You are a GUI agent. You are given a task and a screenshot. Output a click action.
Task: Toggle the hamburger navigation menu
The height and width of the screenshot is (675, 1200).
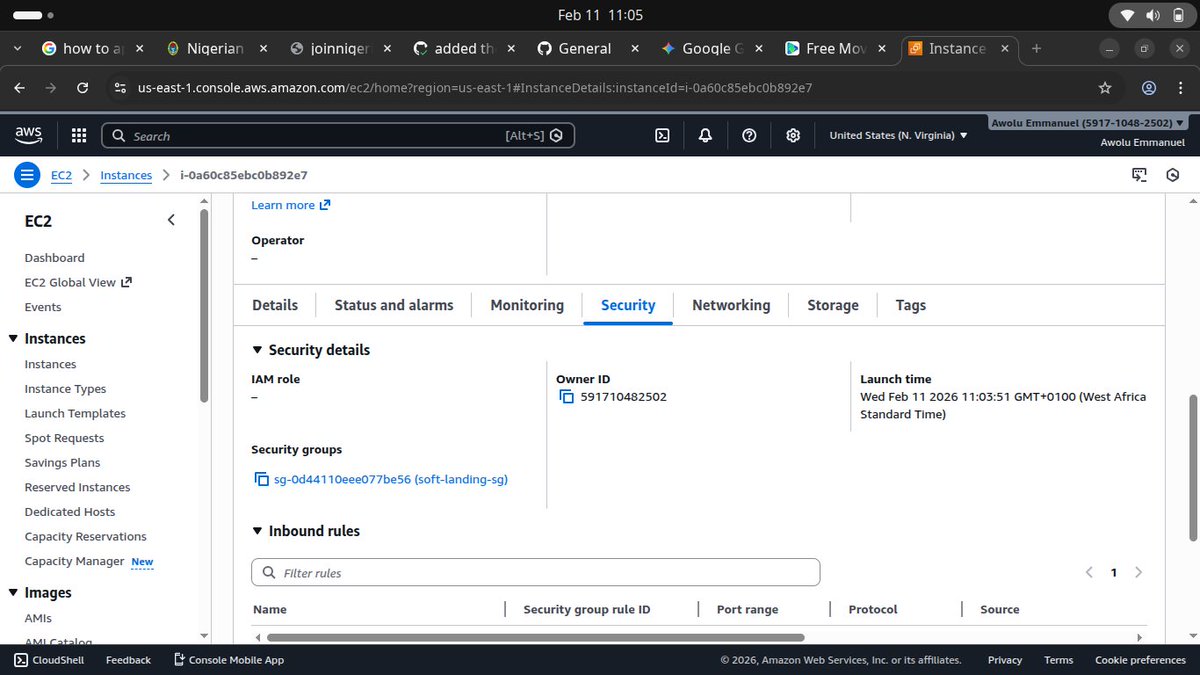(27, 175)
